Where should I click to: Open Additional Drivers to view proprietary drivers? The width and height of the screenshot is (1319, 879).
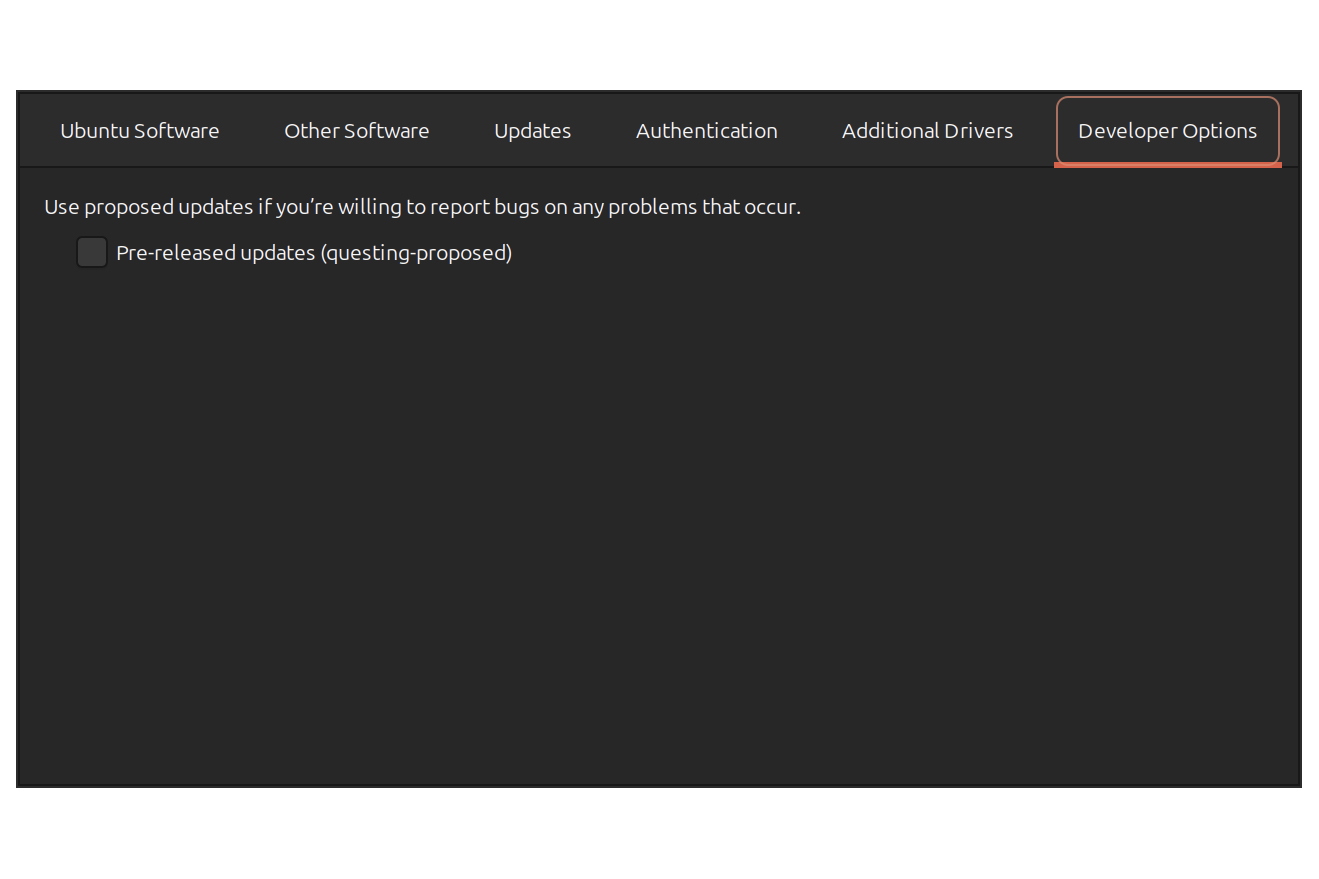(x=927, y=131)
